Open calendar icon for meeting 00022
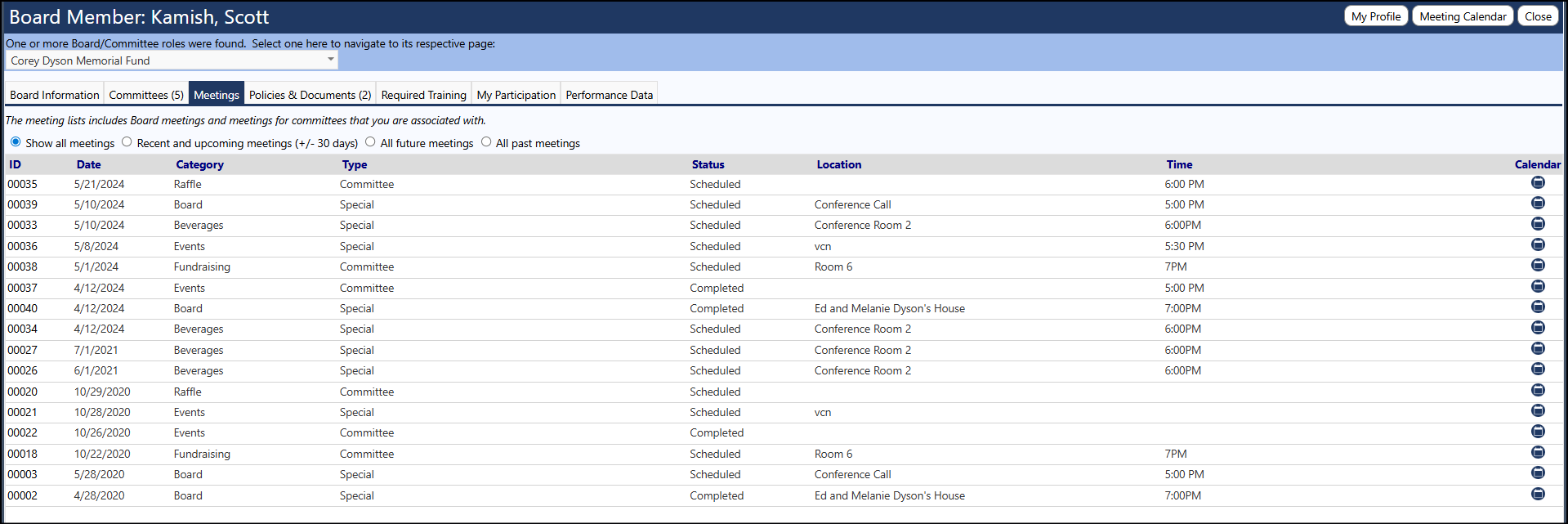The image size is (1568, 524). tap(1538, 431)
